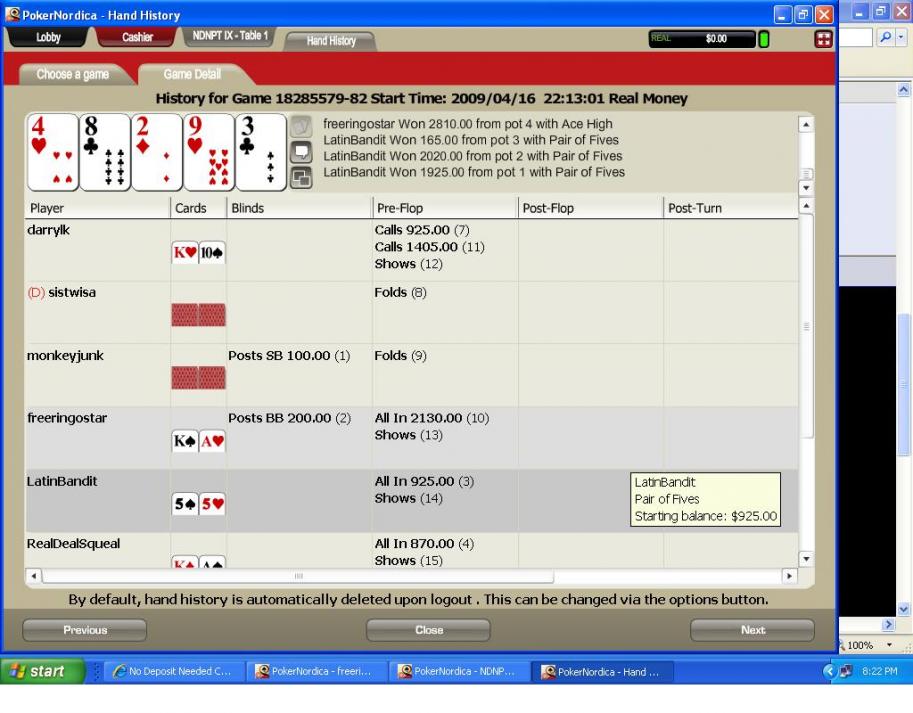
Task: Click the 3 of clubs board card
Action: (261, 152)
